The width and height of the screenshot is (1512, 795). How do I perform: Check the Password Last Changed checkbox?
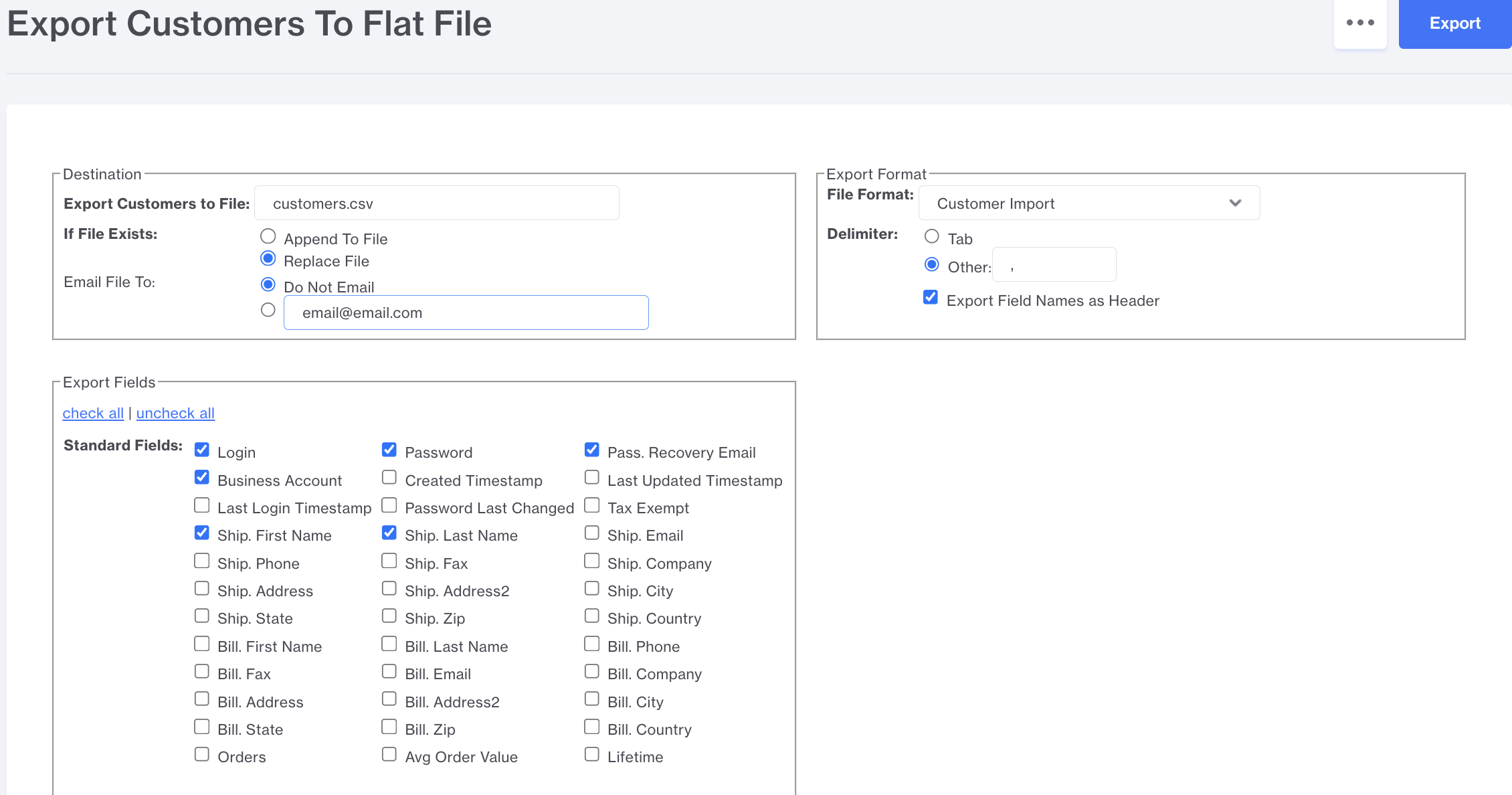389,505
